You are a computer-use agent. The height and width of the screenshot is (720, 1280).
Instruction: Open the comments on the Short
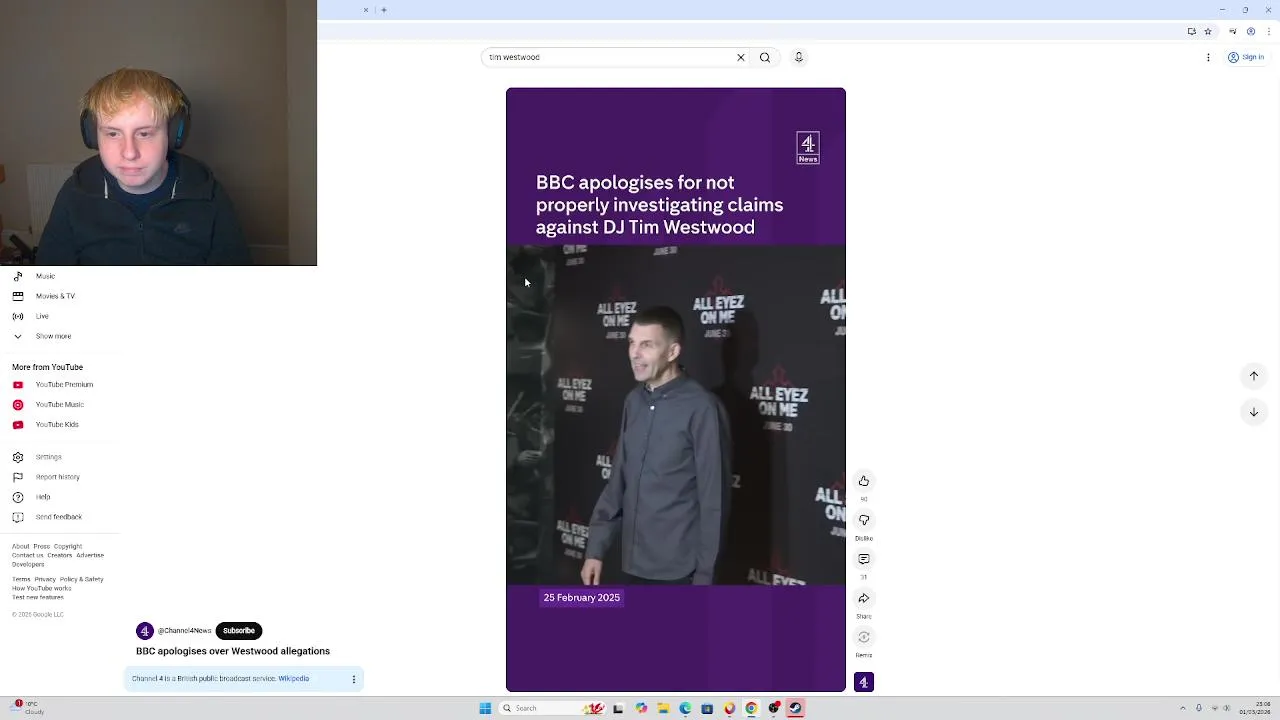(864, 559)
